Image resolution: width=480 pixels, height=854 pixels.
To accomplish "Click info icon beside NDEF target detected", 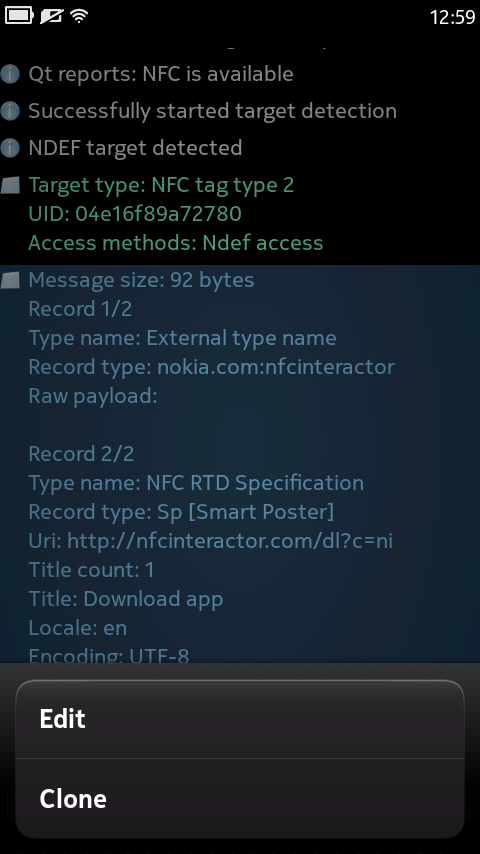I will (x=10, y=148).
